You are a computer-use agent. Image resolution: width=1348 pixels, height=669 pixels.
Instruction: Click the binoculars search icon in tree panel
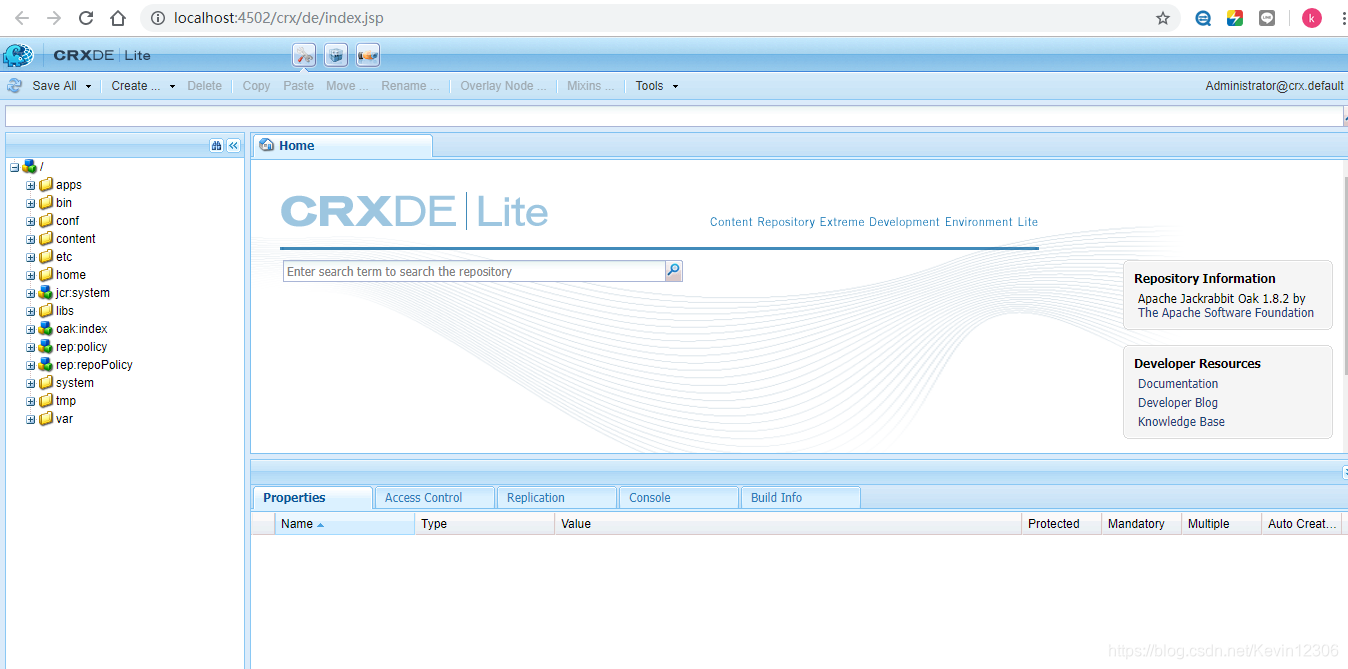[x=216, y=146]
